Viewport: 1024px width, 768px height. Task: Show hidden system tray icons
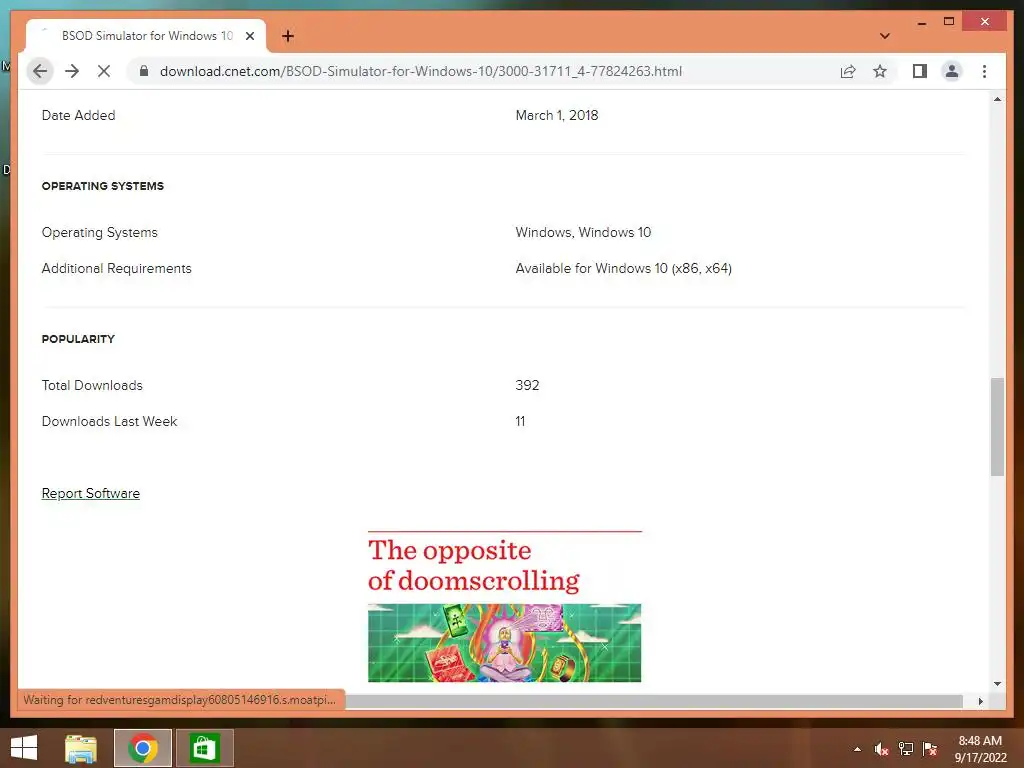(x=857, y=749)
